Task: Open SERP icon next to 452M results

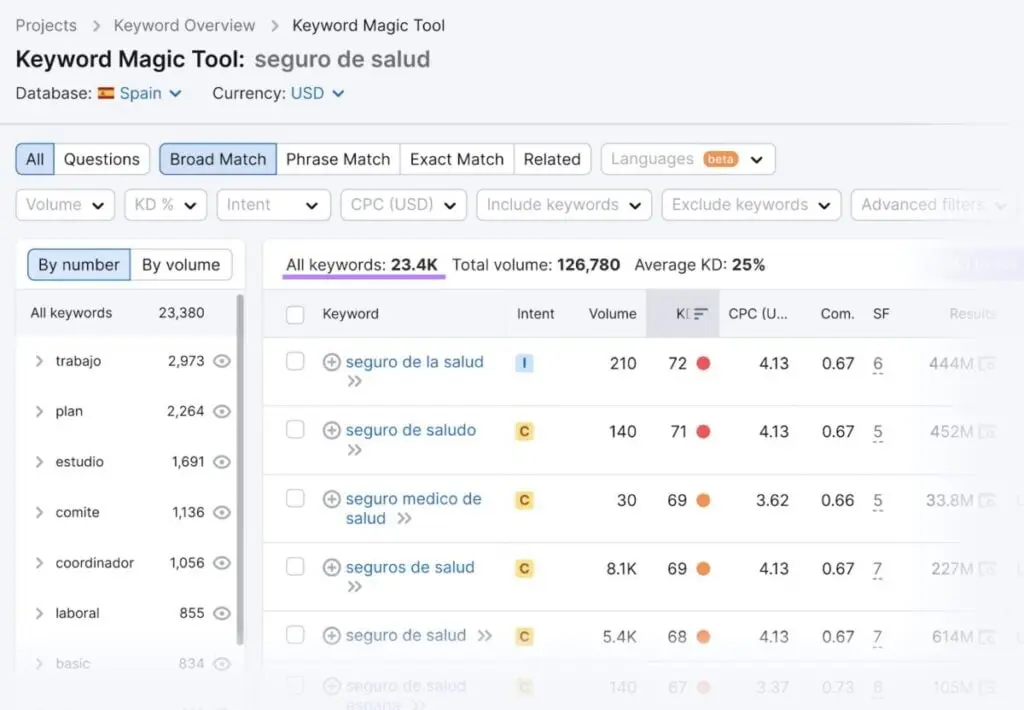Action: [x=987, y=432]
